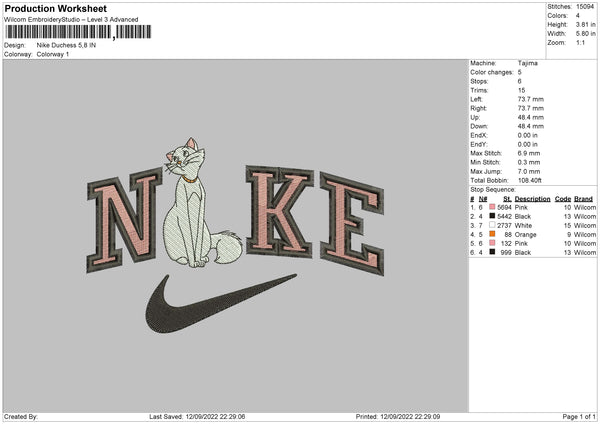Click the Description column header
Viewport: 600px width, 424px height.
pyautogui.click(x=532, y=199)
